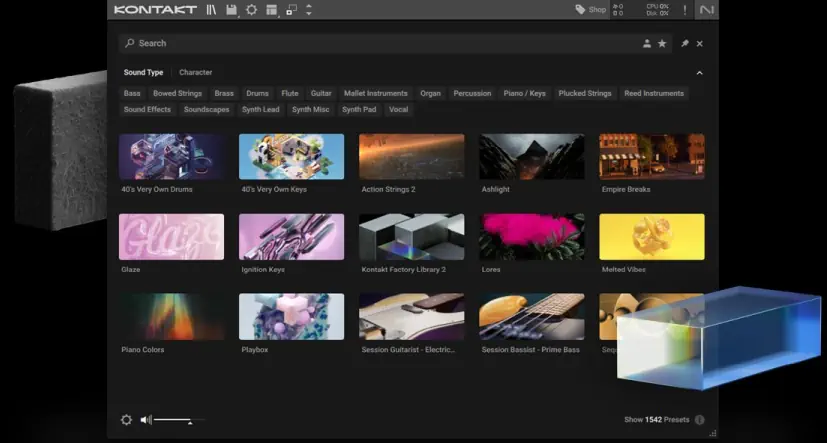
Task: Click the Lores library name label
Action: (491, 269)
